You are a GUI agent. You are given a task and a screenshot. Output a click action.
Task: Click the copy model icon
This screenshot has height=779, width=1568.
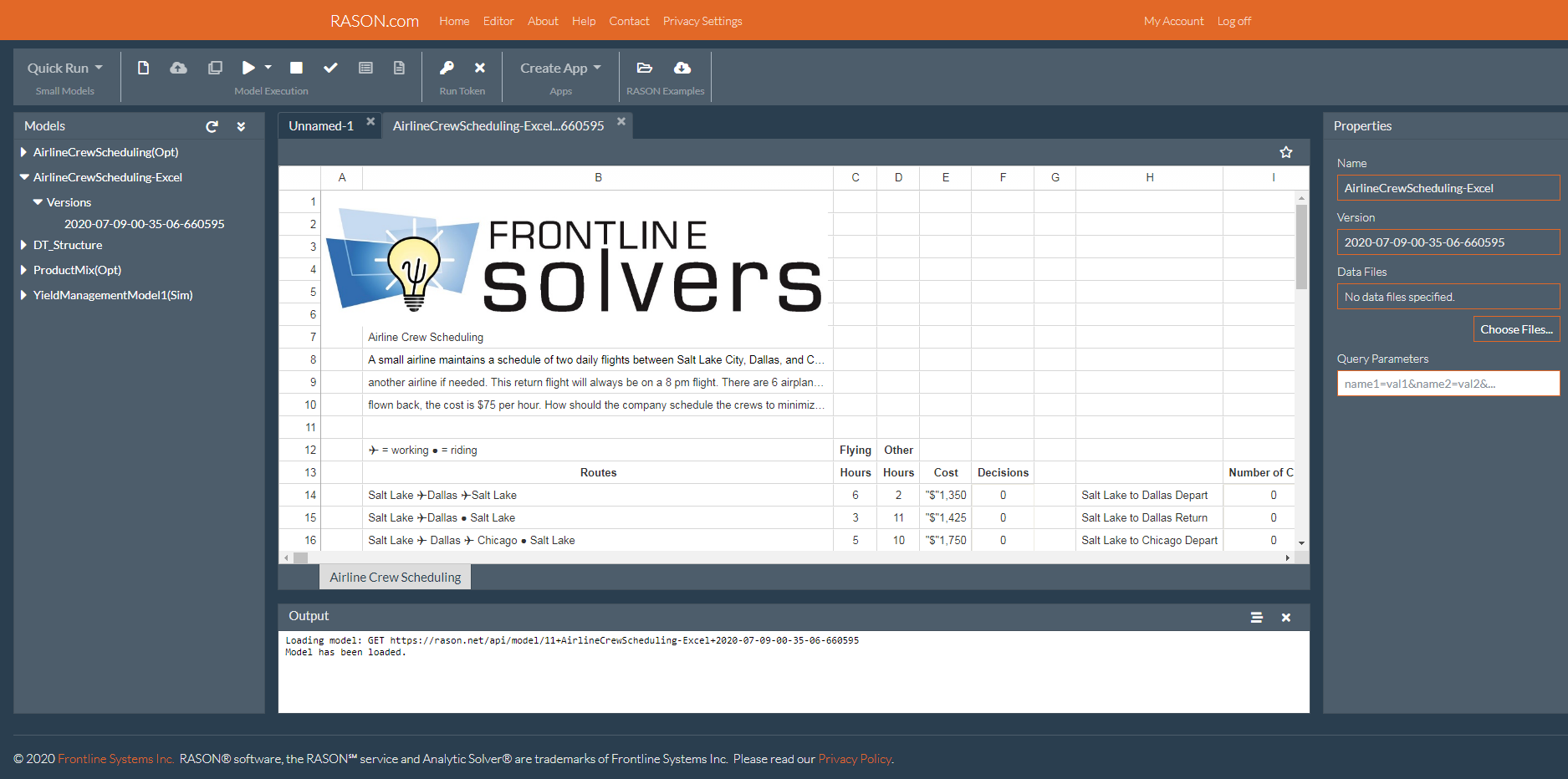pos(215,68)
